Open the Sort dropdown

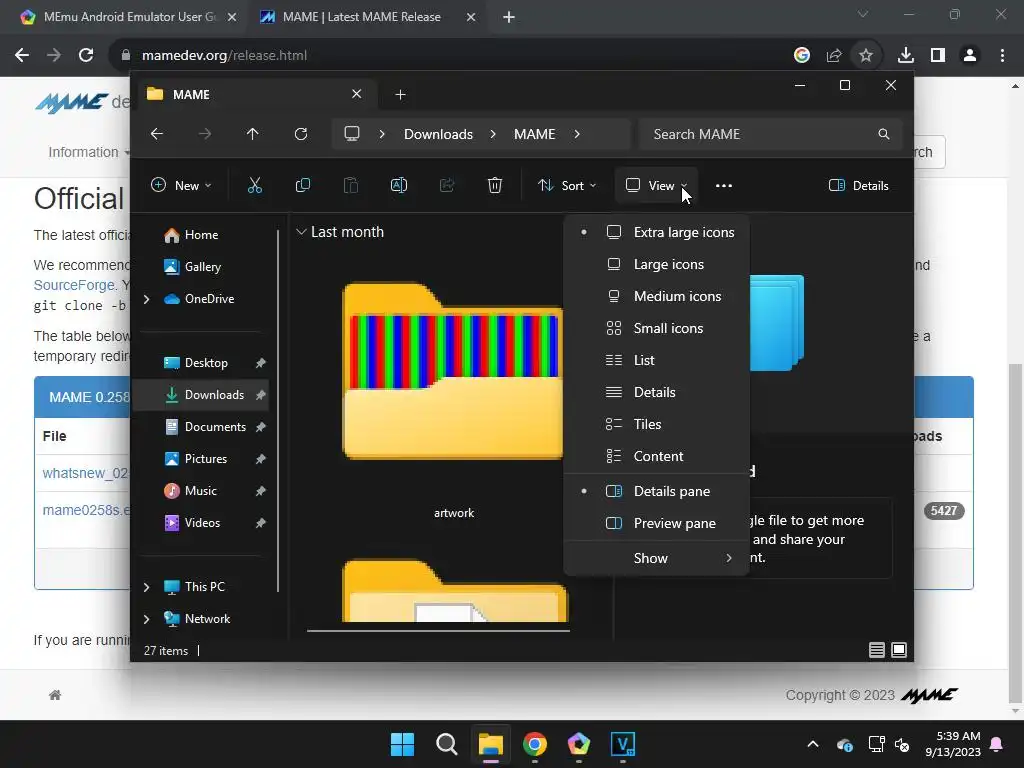click(x=567, y=185)
